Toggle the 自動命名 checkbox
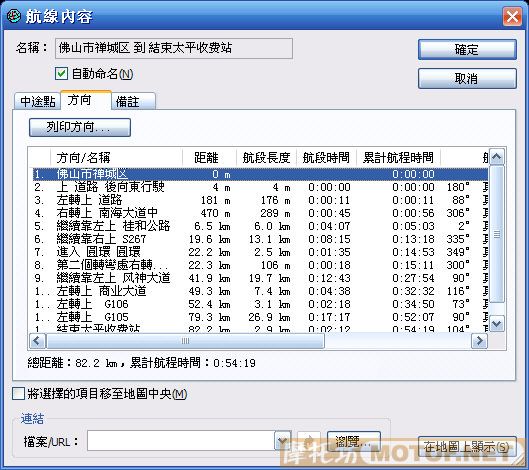This screenshot has width=529, height=470. 61,74
